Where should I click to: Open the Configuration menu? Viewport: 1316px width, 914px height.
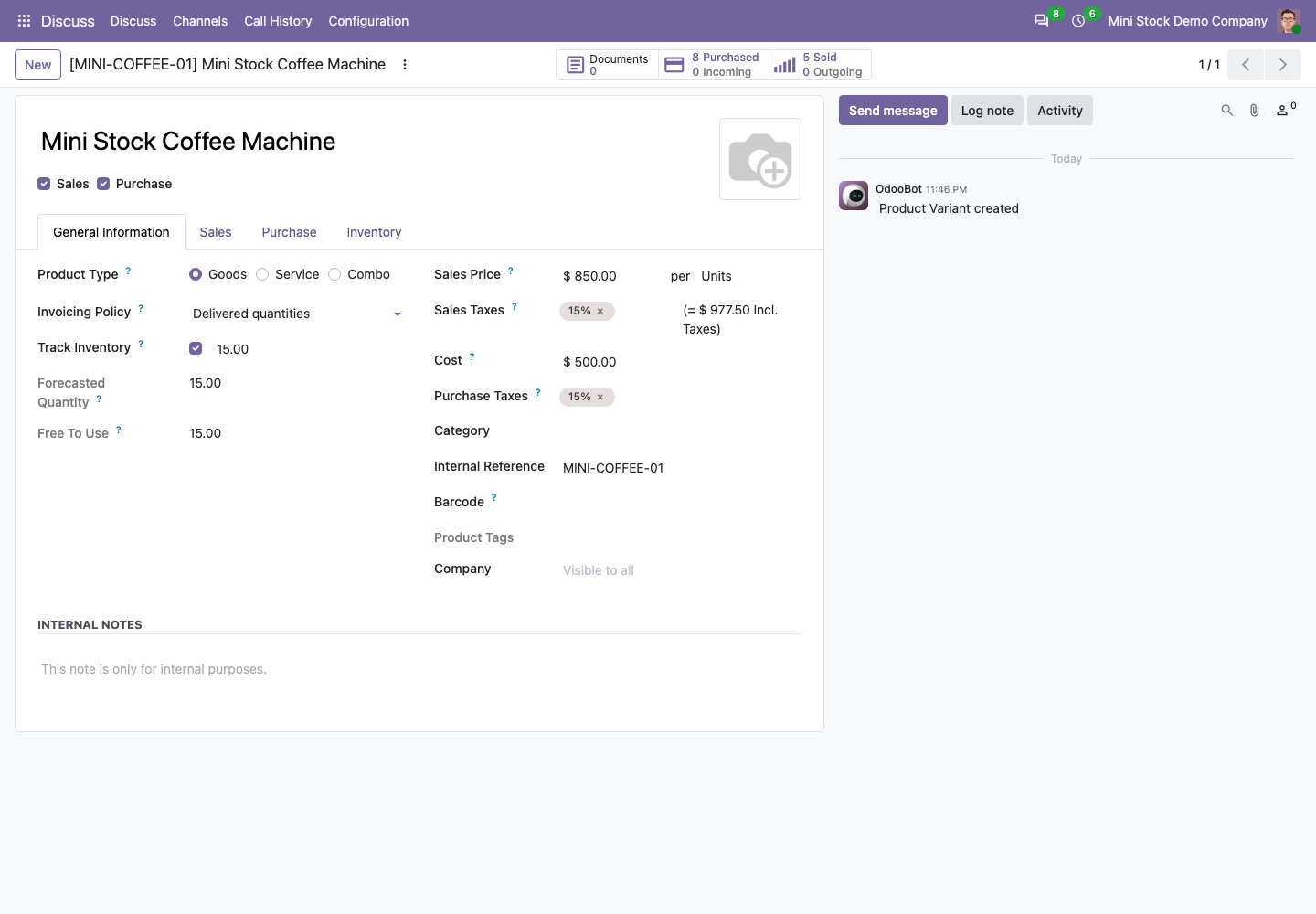(x=368, y=21)
